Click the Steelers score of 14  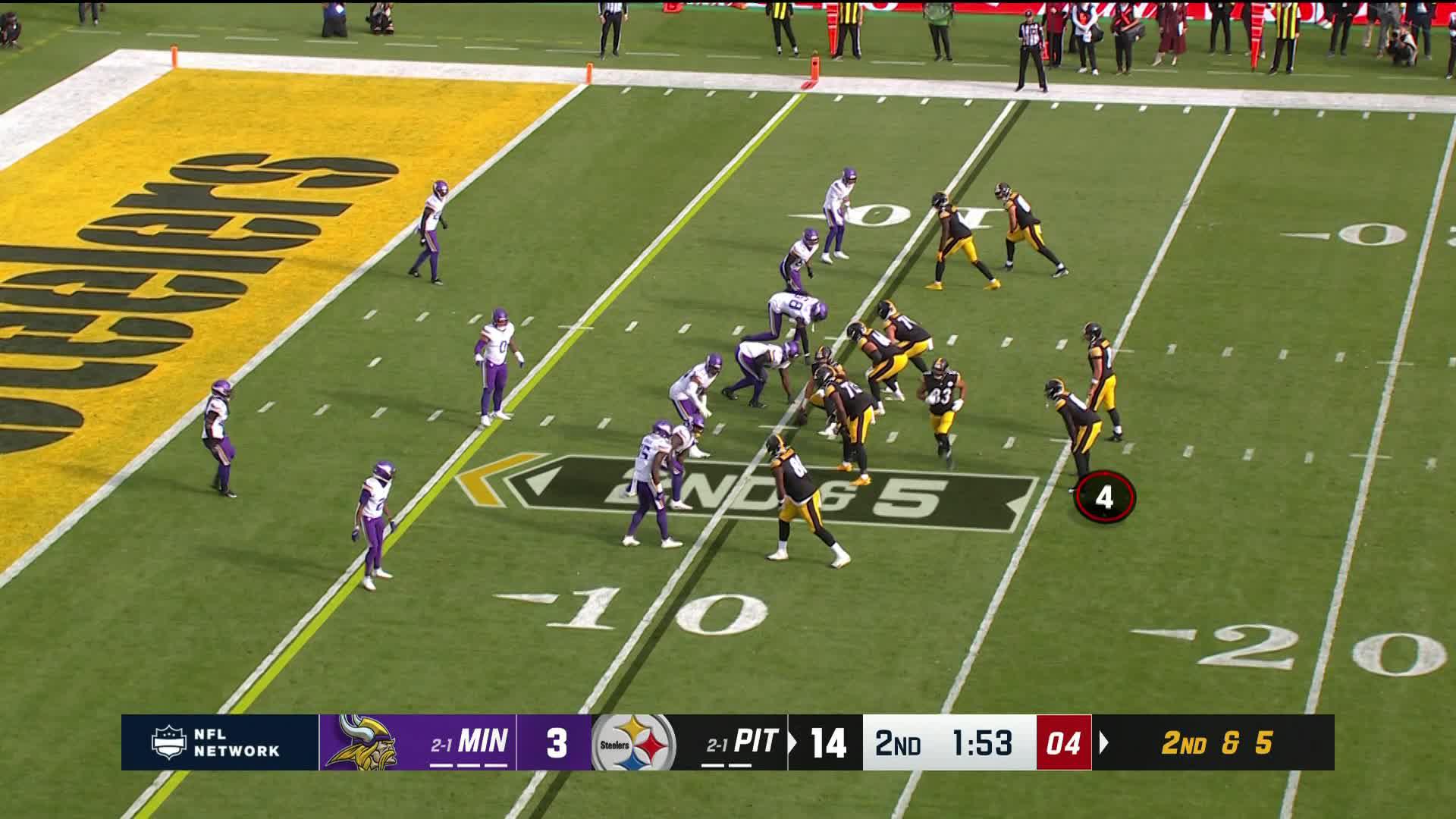pos(828,743)
